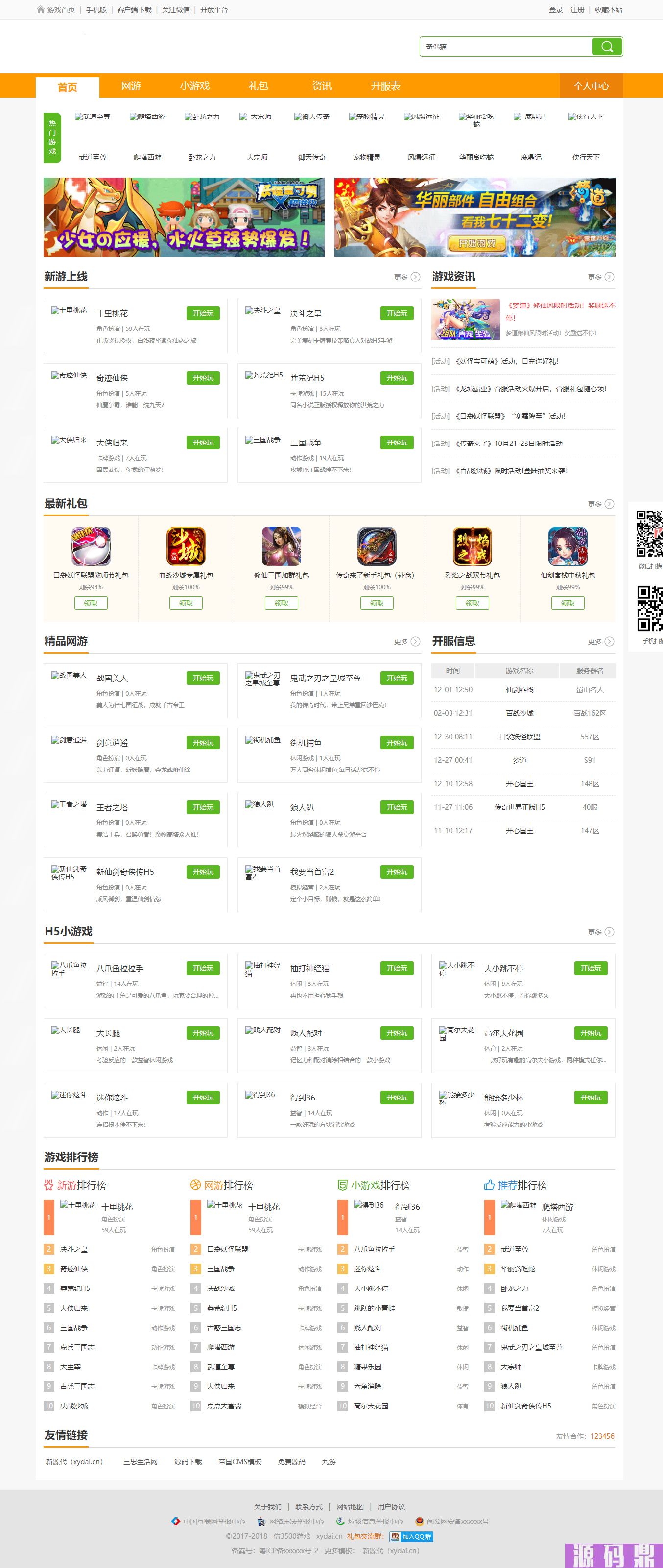The width and height of the screenshot is (663, 1568).
Task: Click 关于我们 in the footer
Action: [x=267, y=1506]
